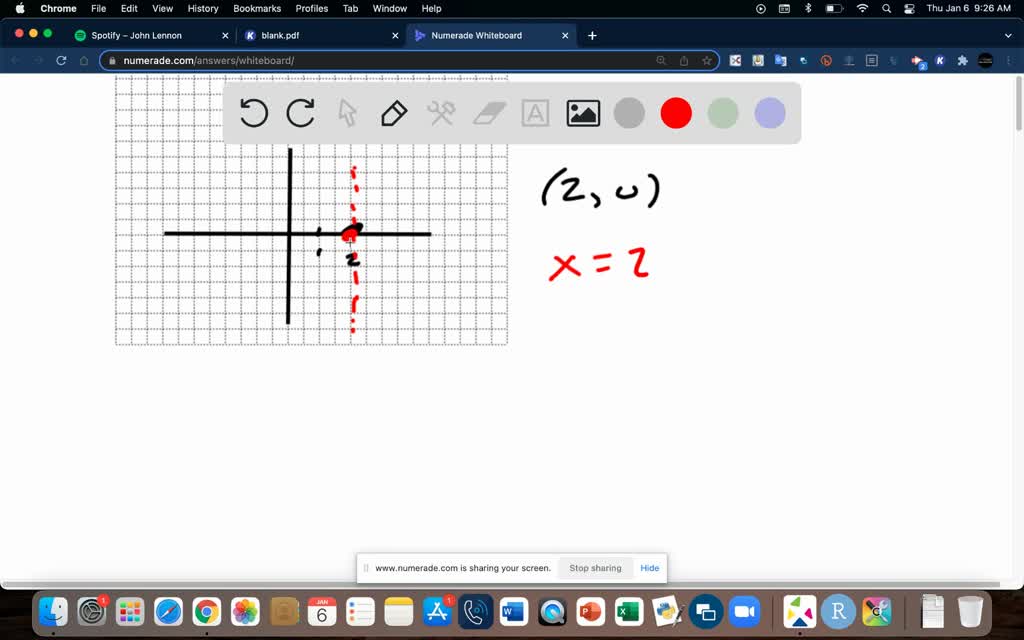This screenshot has height=640, width=1024.
Task: Choose the Pen drawing tool
Action: coord(393,113)
